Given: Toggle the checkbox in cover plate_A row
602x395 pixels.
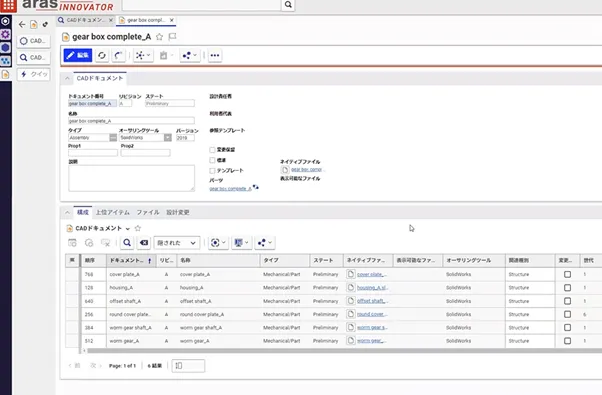Looking at the screenshot, I should 567,274.
